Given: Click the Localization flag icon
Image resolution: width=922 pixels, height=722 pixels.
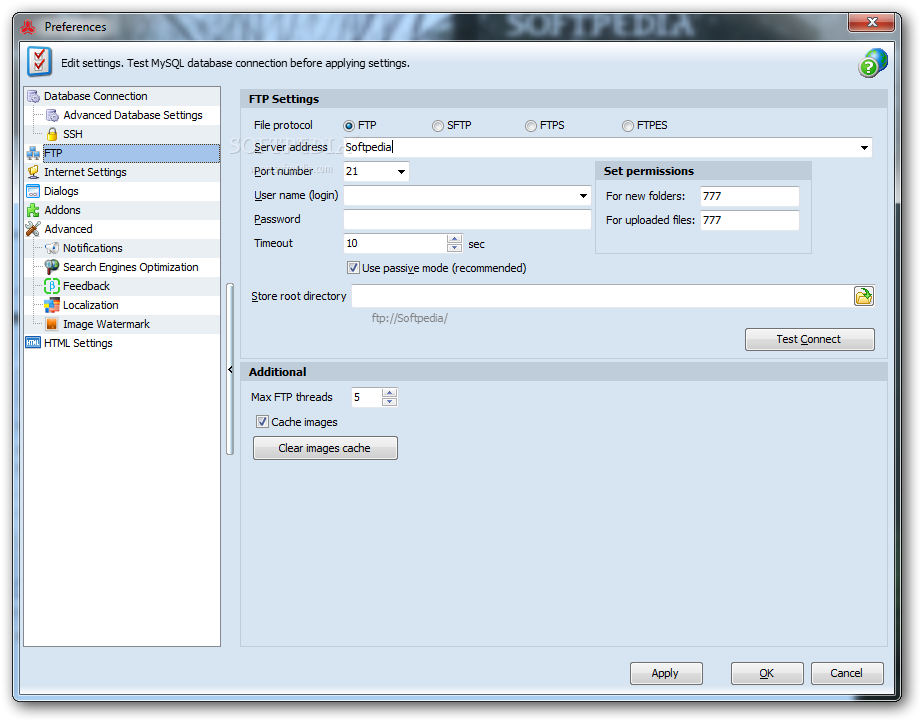Looking at the screenshot, I should [x=52, y=305].
